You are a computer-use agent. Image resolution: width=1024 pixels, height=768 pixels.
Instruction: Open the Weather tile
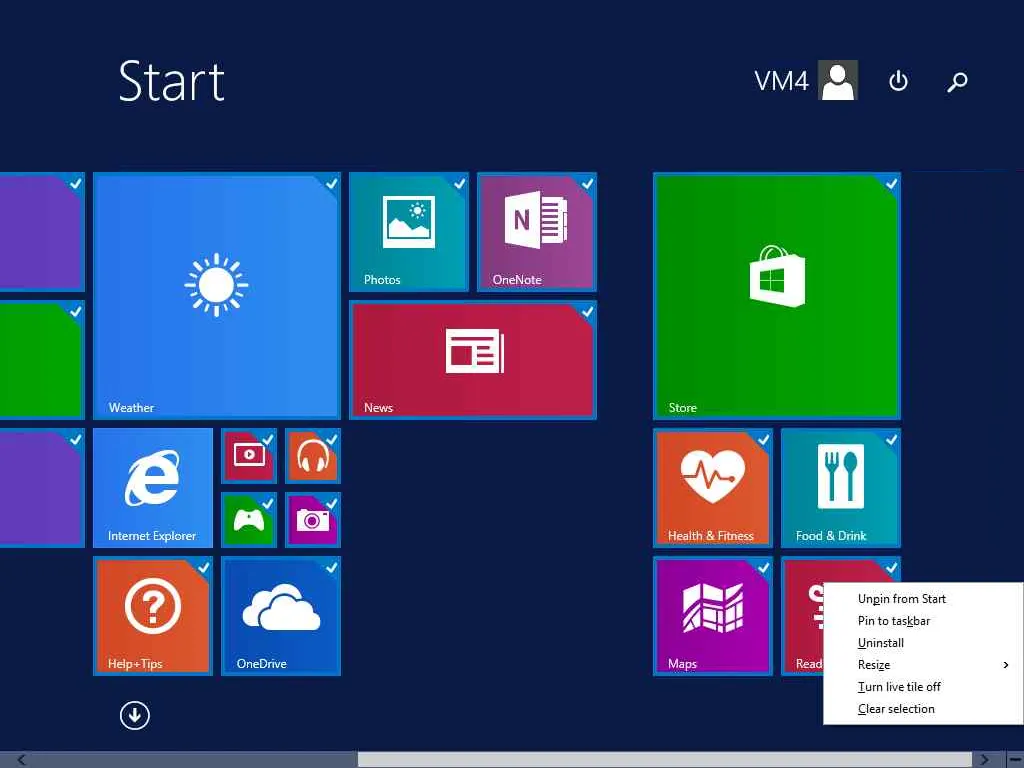tap(216, 295)
